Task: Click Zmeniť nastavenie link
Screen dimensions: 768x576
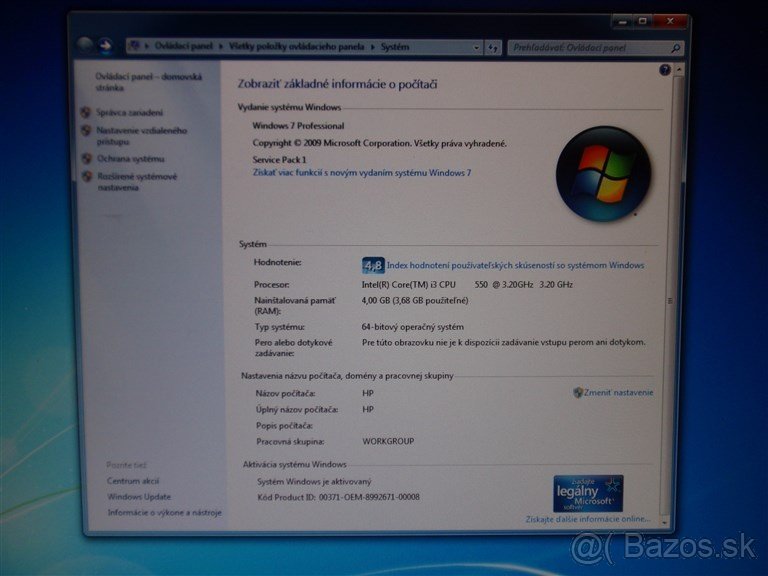Action: [619, 392]
